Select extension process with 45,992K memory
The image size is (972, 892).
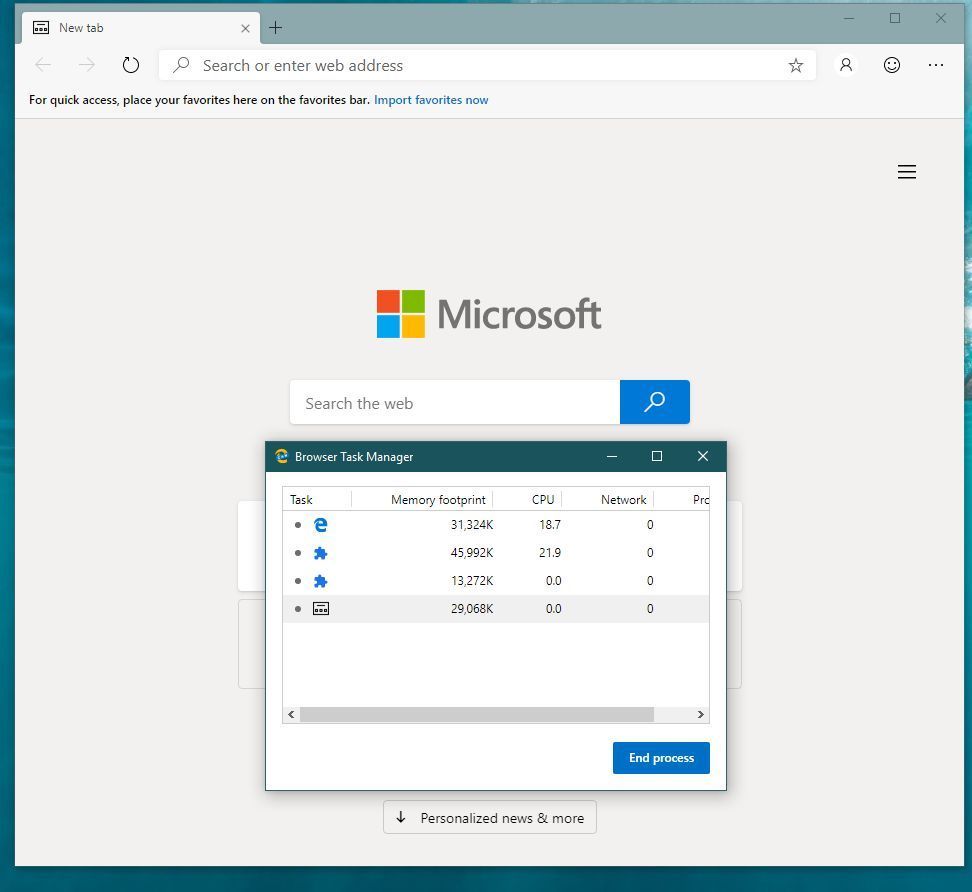[x=496, y=553]
